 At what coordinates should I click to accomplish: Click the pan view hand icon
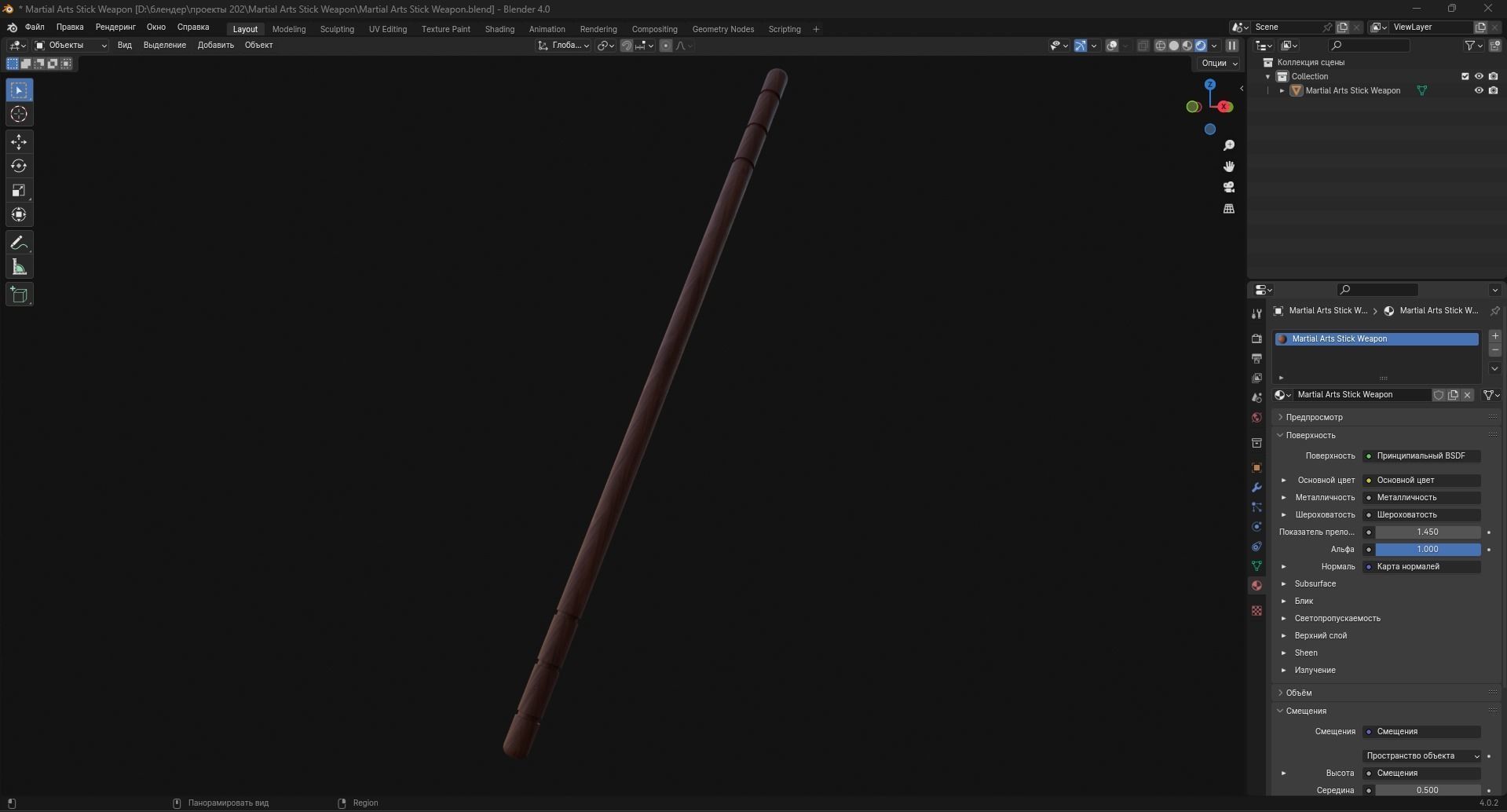click(1229, 166)
